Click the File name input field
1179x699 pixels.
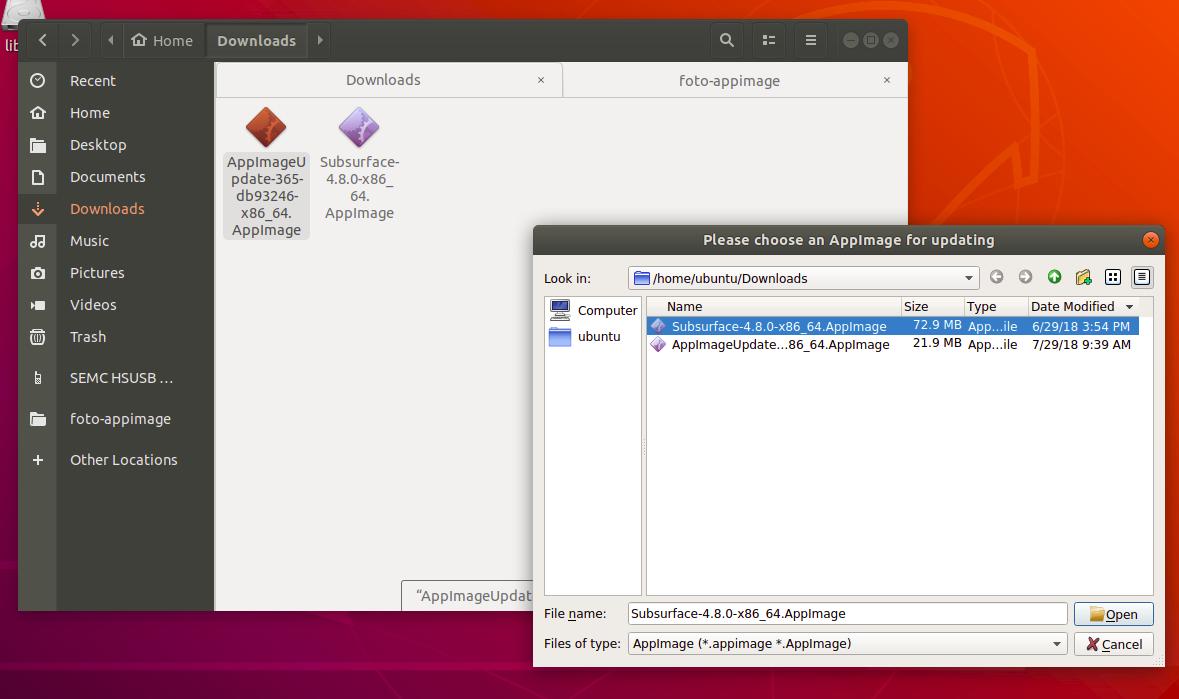coord(847,613)
